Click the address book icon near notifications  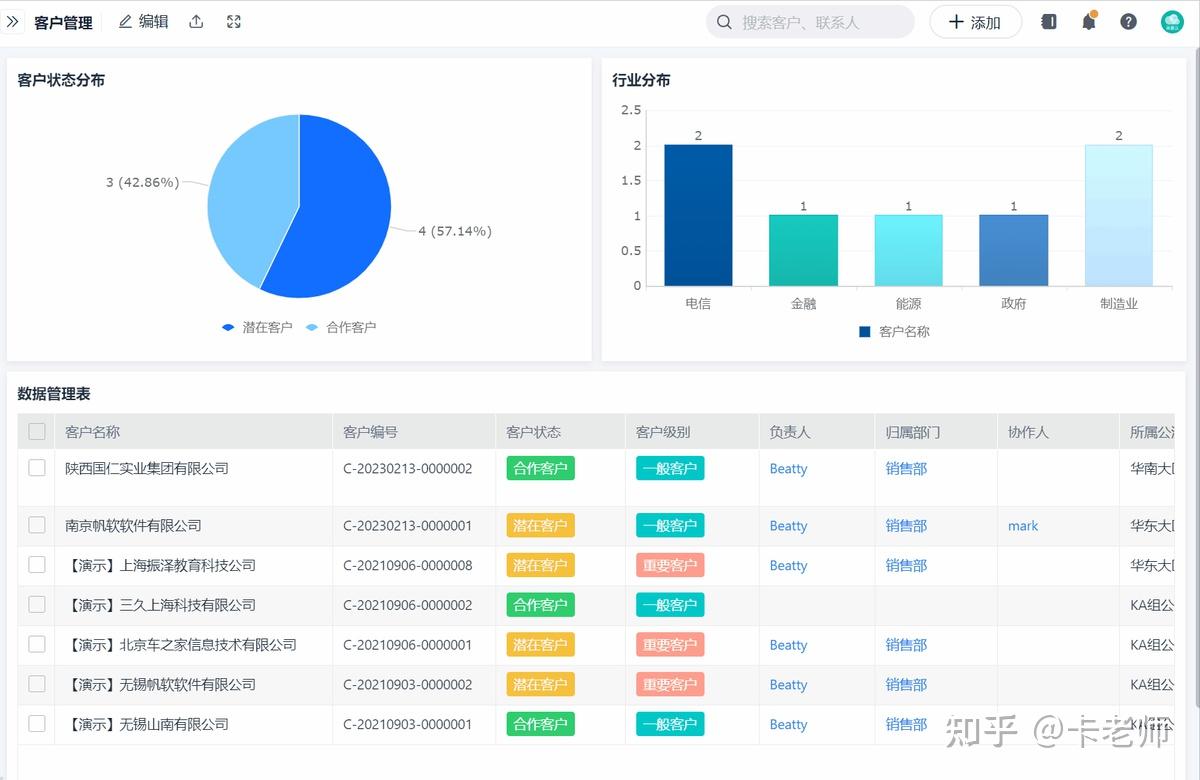click(x=1049, y=21)
